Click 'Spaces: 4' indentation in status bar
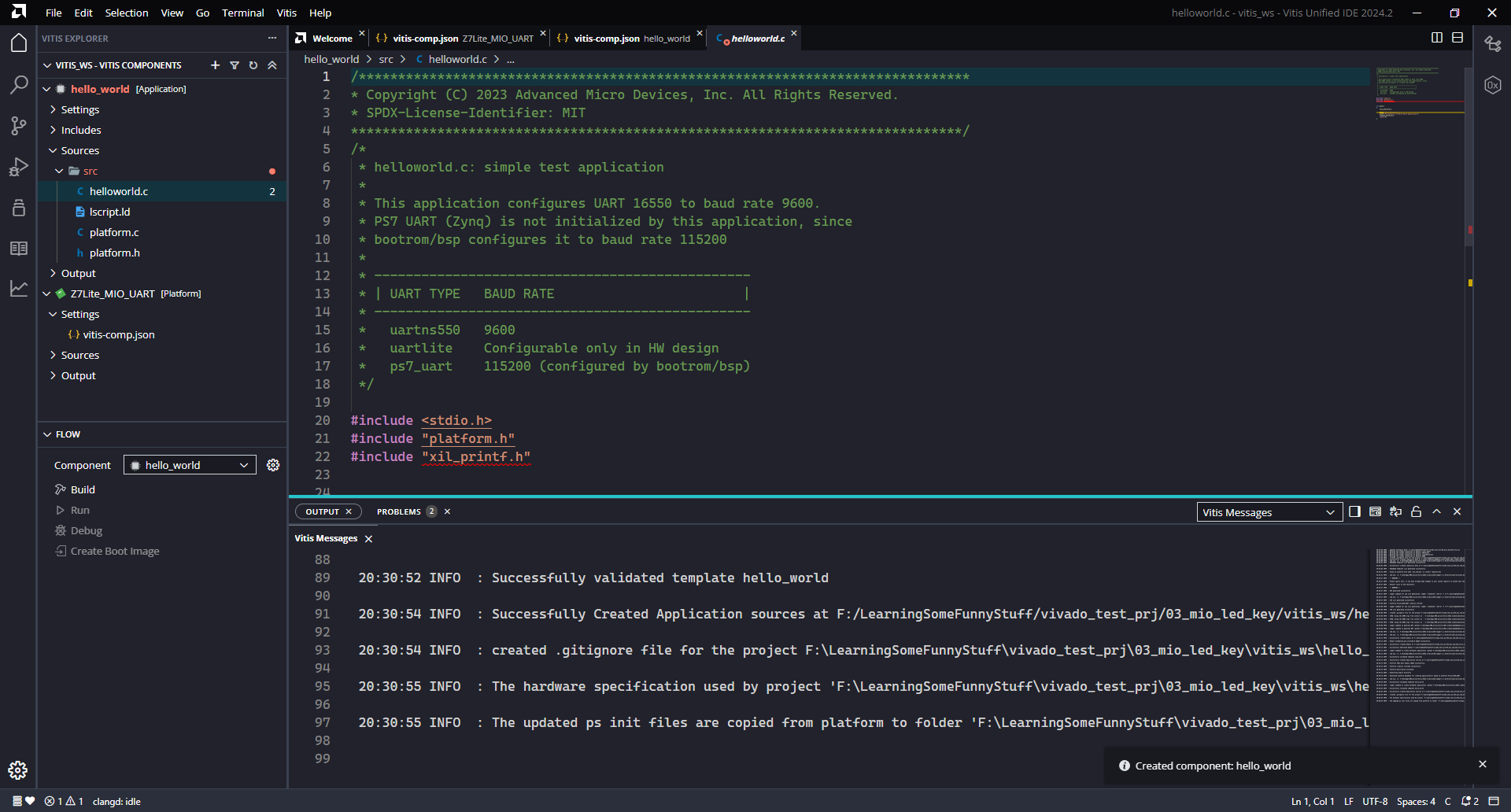Viewport: 1511px width, 812px height. 1416,801
